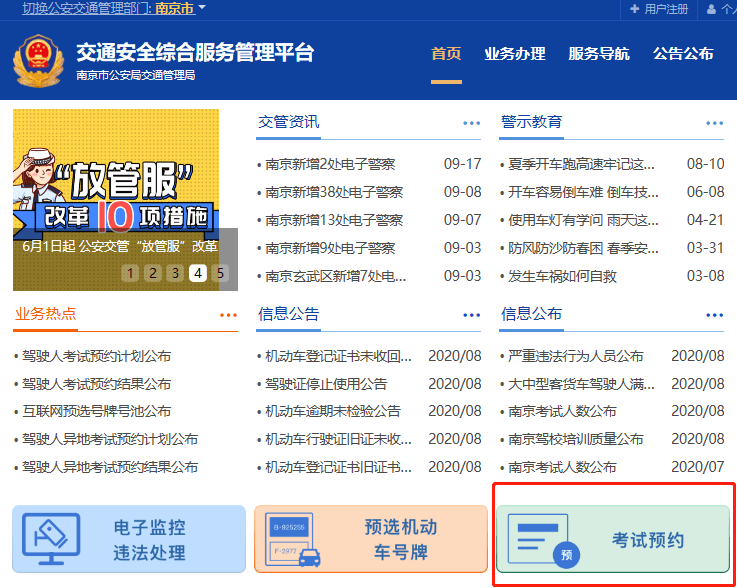Screen dimensions: 737x588
Task: Open 防风防沙防春困 article
Action: click(x=583, y=248)
